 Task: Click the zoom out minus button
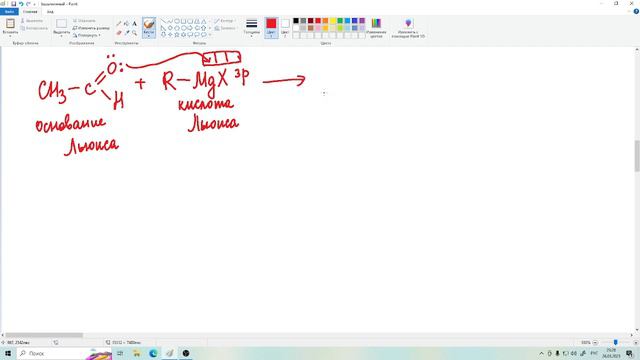point(595,342)
